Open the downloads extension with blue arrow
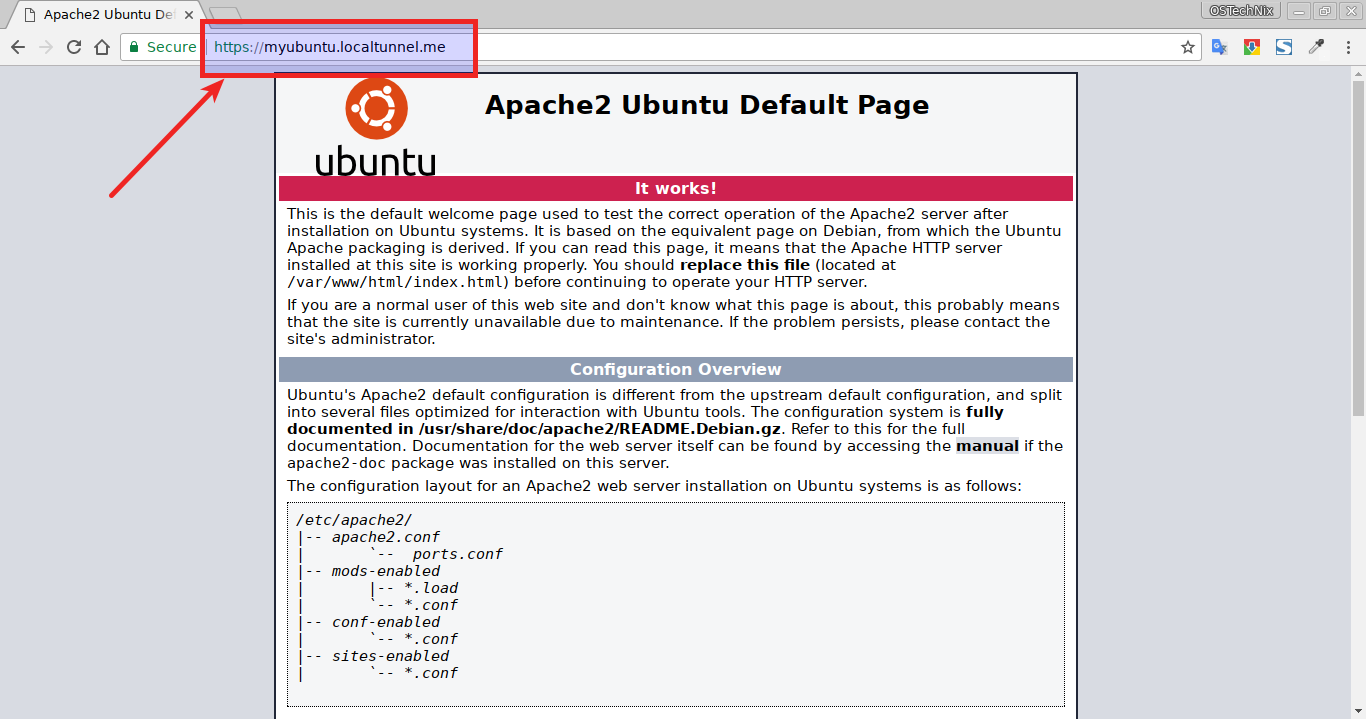 [1252, 47]
